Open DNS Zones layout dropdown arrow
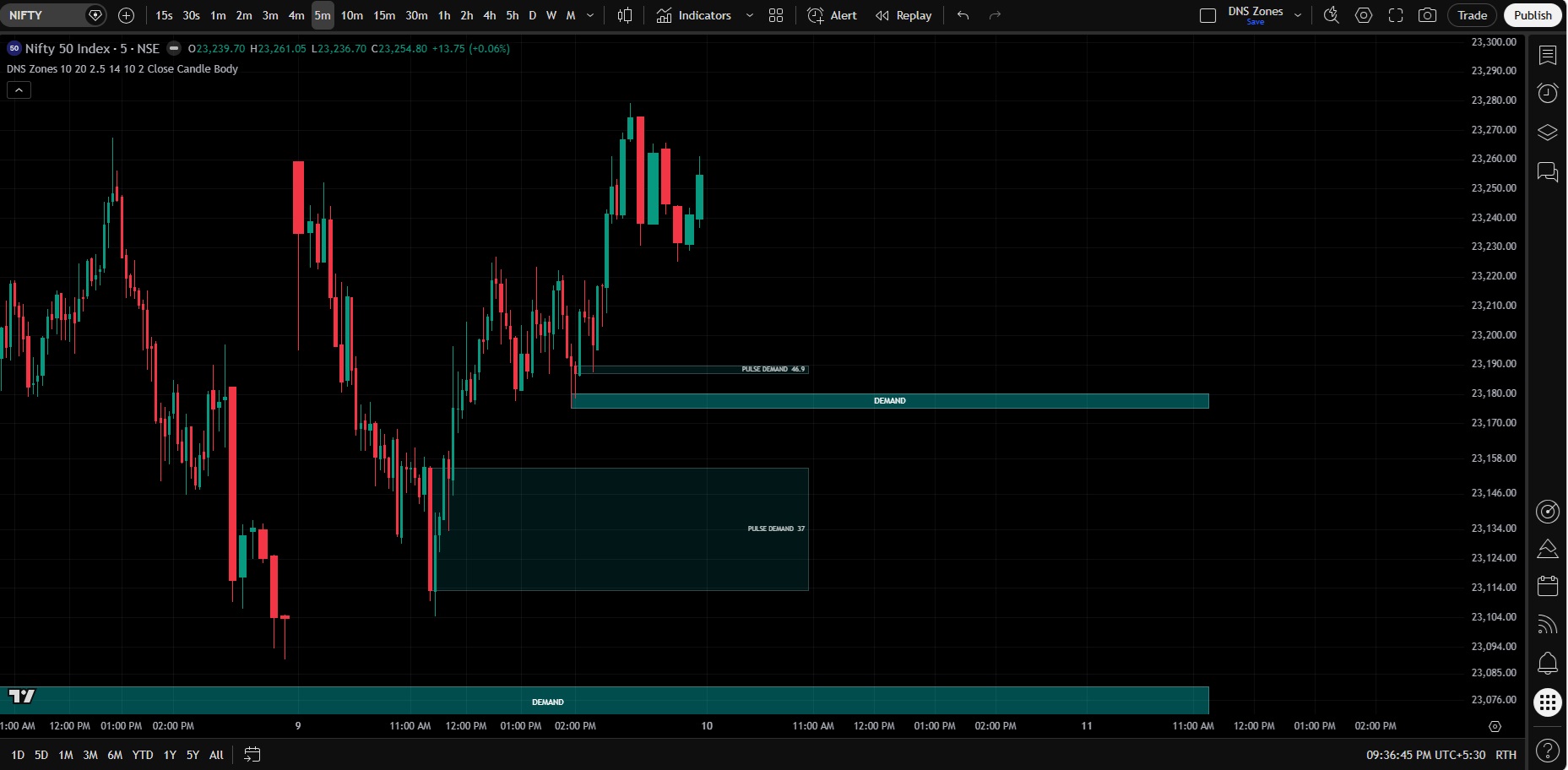This screenshot has width=1568, height=770. click(x=1298, y=15)
